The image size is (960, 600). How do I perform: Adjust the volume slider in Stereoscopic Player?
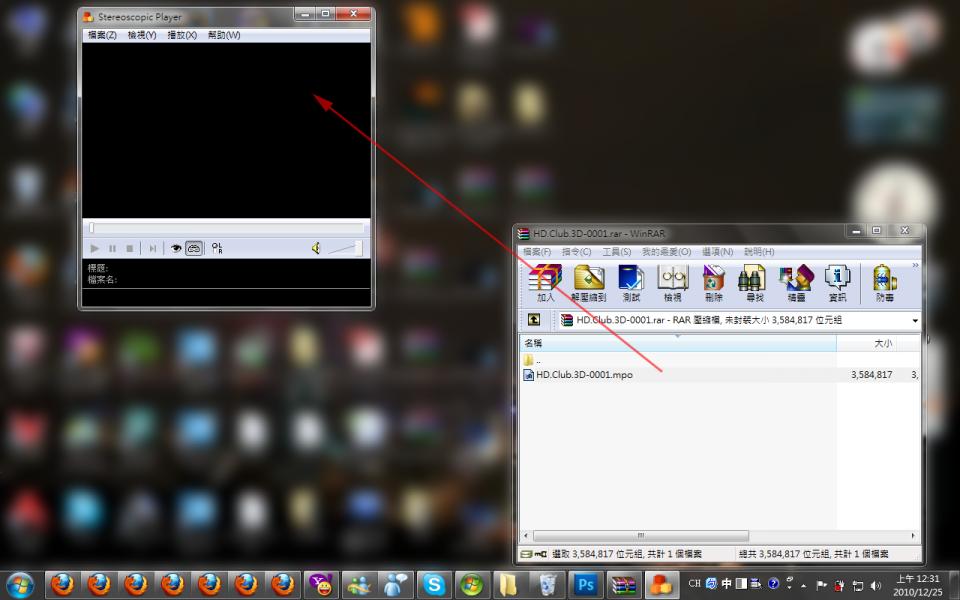[x=345, y=248]
